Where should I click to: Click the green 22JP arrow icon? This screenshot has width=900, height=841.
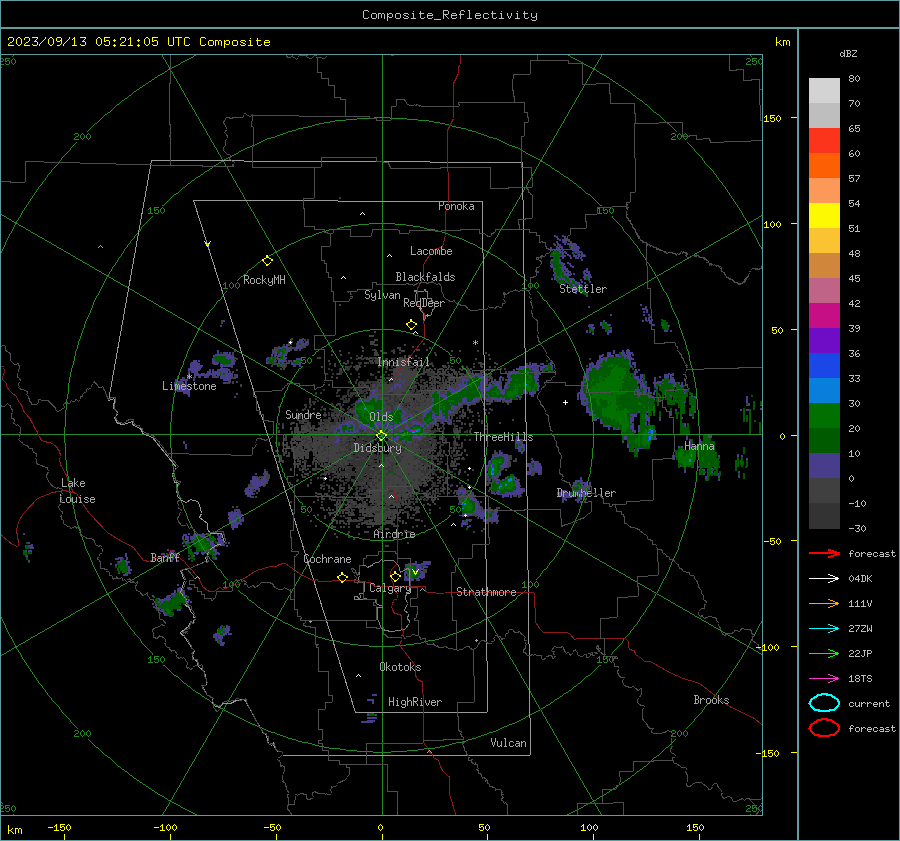[824, 653]
